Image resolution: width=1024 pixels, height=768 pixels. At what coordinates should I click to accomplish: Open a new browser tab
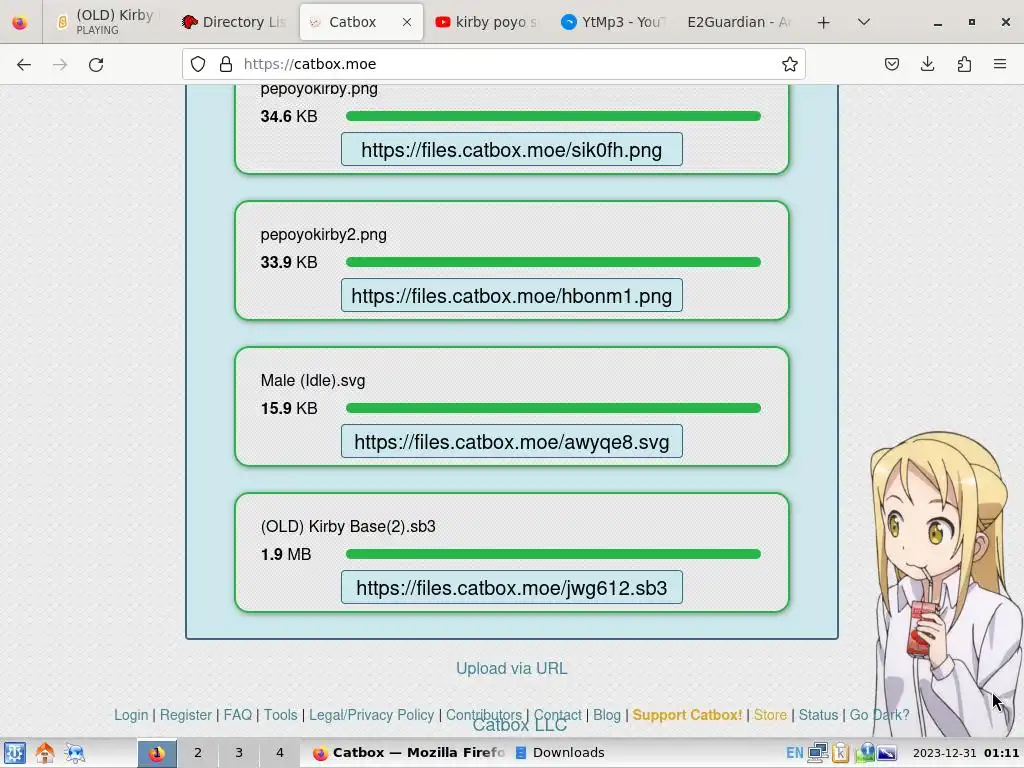[824, 22]
